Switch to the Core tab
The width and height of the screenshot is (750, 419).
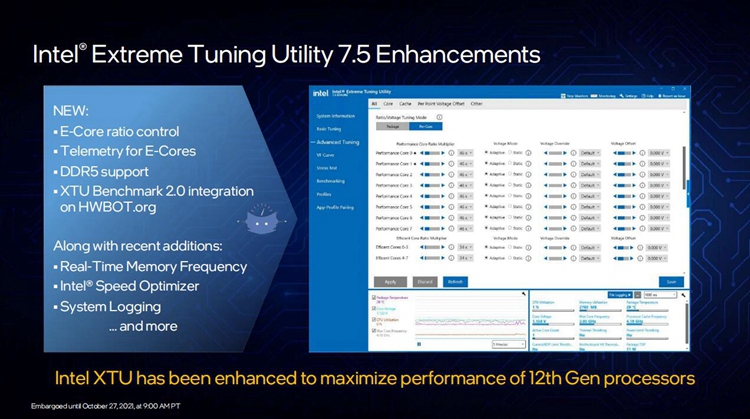(x=388, y=104)
